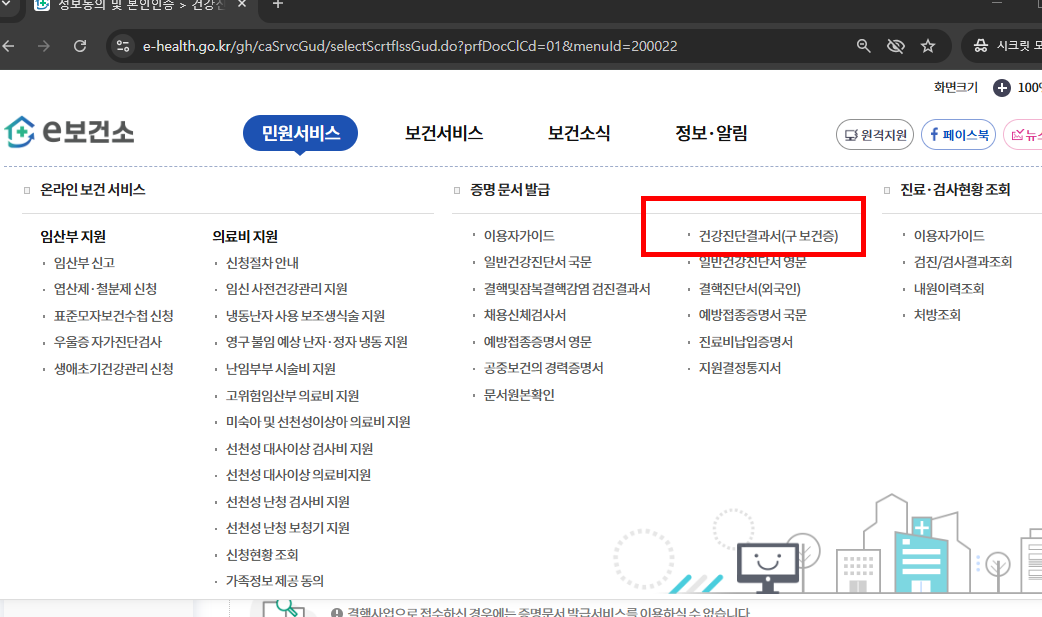This screenshot has width=1042, height=617.
Task: Open a new browser tab with the plus button
Action: coord(275,7)
